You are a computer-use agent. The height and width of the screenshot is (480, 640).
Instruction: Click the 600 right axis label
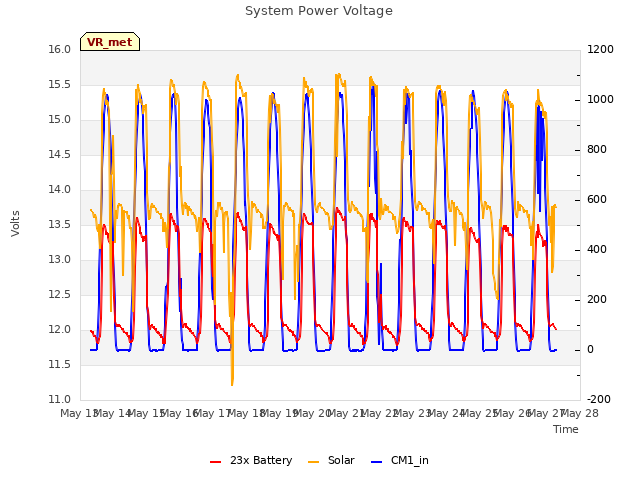(x=597, y=200)
